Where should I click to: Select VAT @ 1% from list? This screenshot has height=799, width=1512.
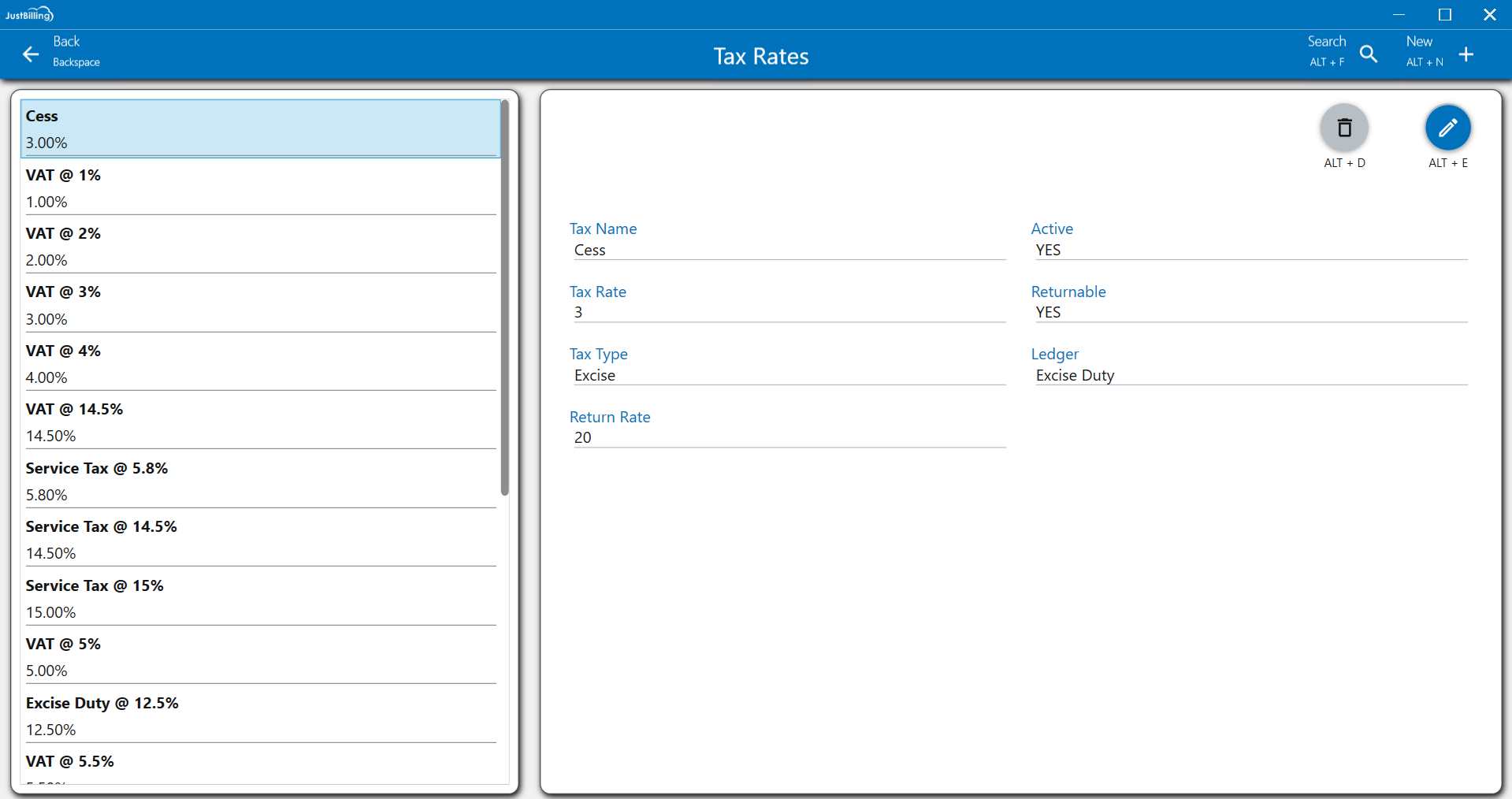point(260,188)
